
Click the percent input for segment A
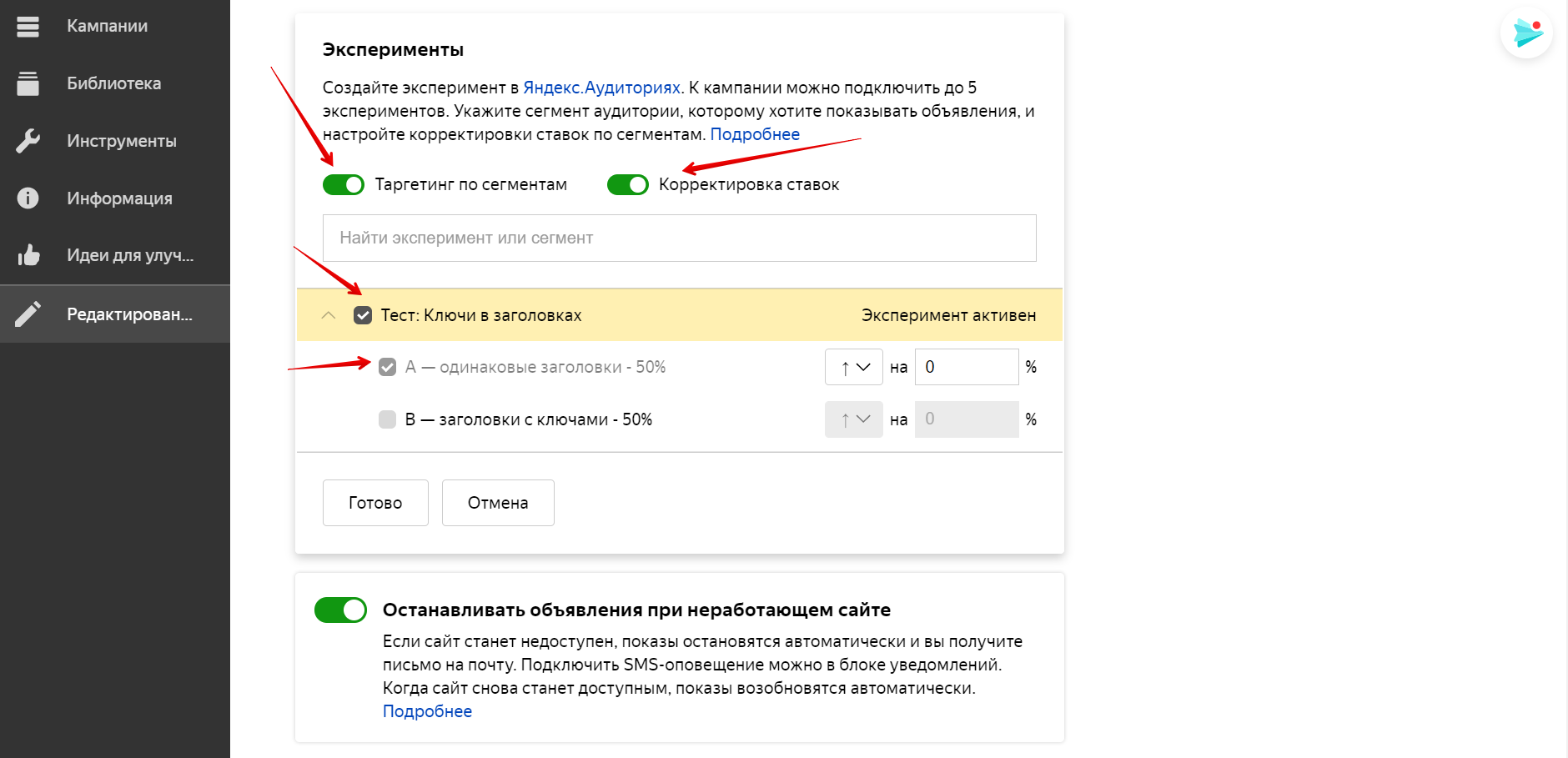pyautogui.click(x=967, y=367)
